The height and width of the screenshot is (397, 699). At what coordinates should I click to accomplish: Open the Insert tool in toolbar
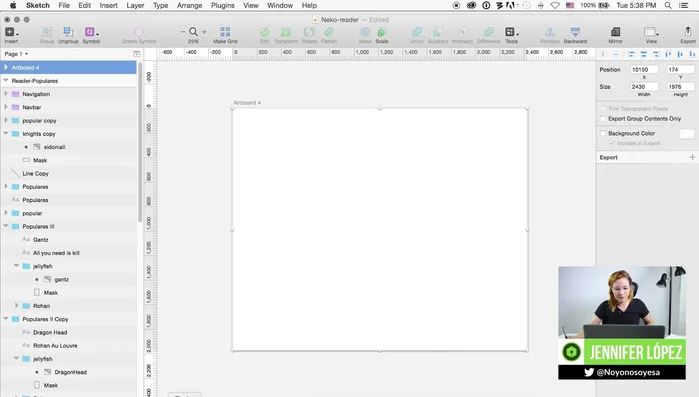coord(11,32)
